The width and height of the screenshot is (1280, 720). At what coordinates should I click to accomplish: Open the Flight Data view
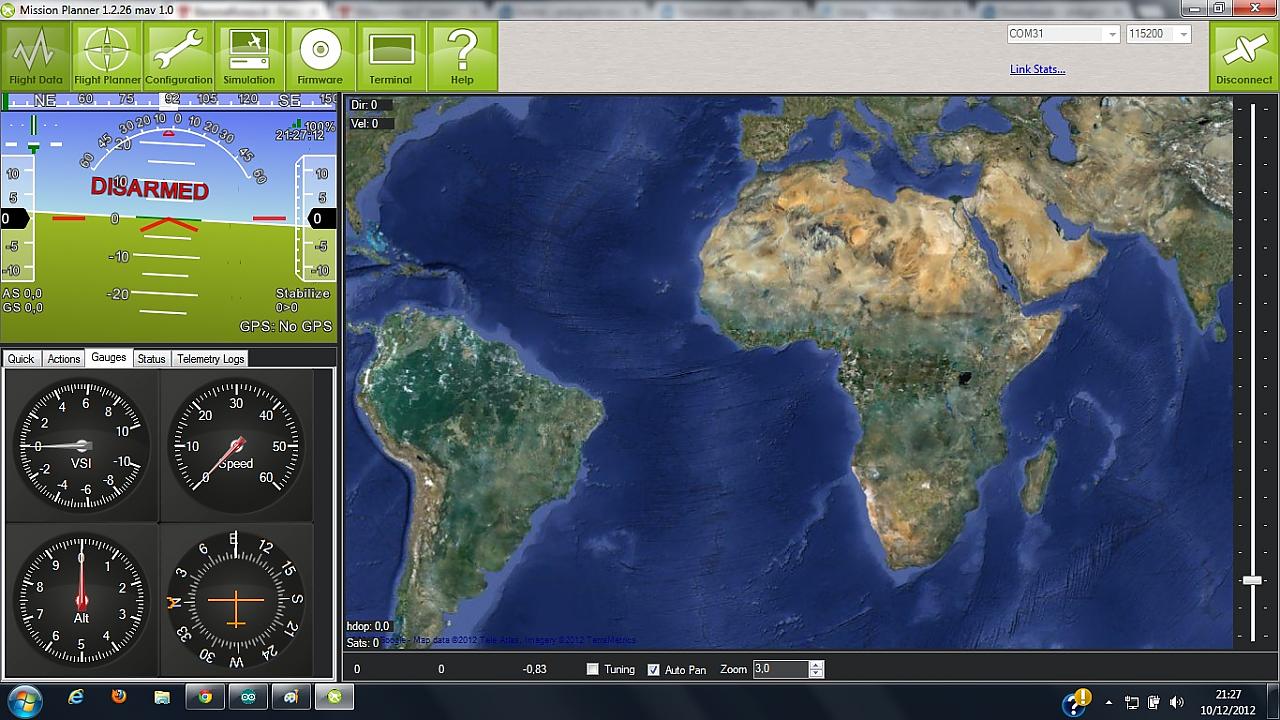36,56
